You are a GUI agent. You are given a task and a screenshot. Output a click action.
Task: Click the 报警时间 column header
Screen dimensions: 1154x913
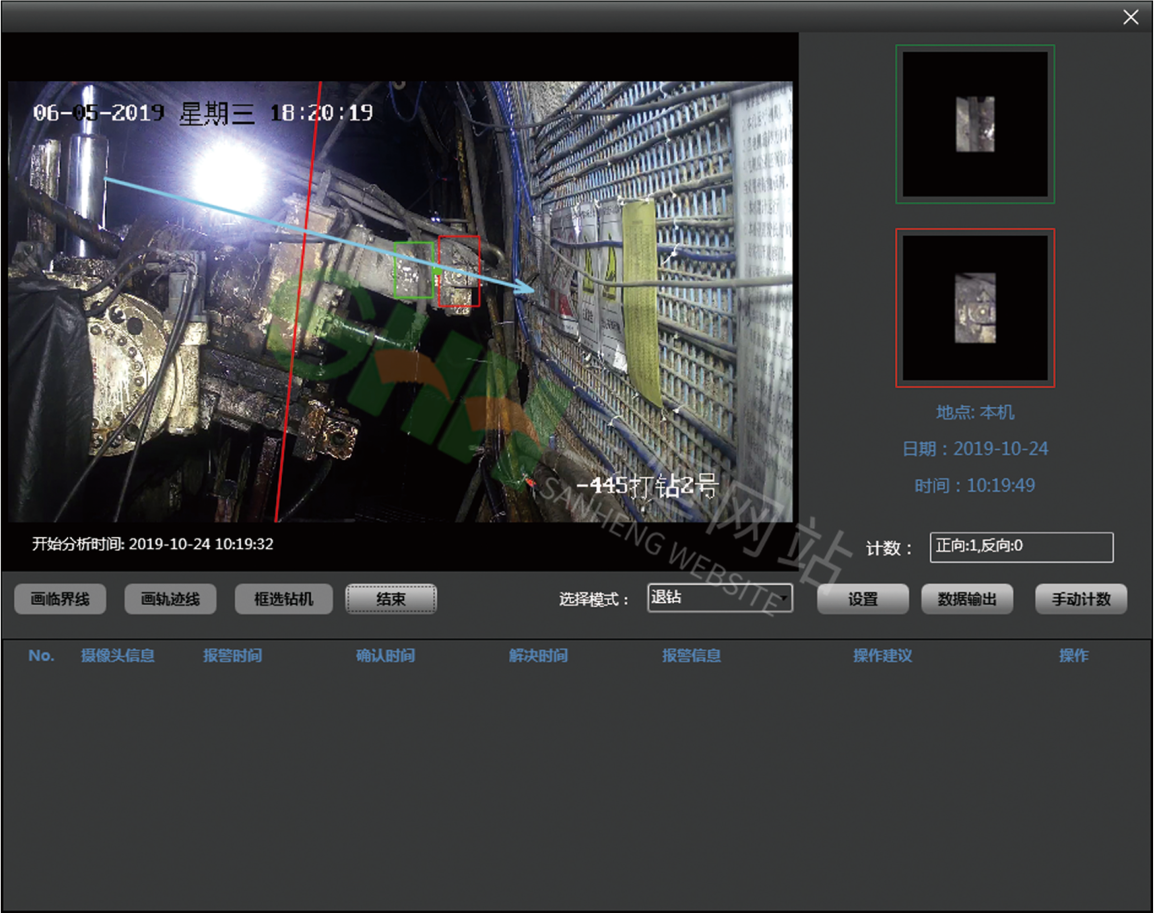[x=232, y=656]
